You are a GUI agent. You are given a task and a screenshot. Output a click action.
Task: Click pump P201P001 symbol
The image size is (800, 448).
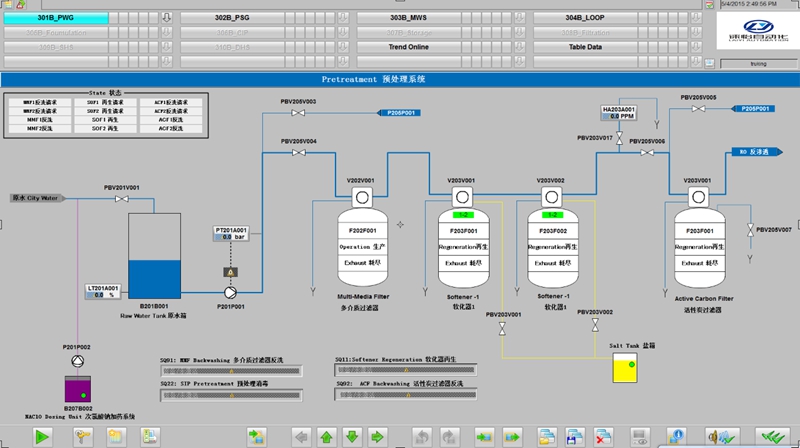[x=229, y=293]
